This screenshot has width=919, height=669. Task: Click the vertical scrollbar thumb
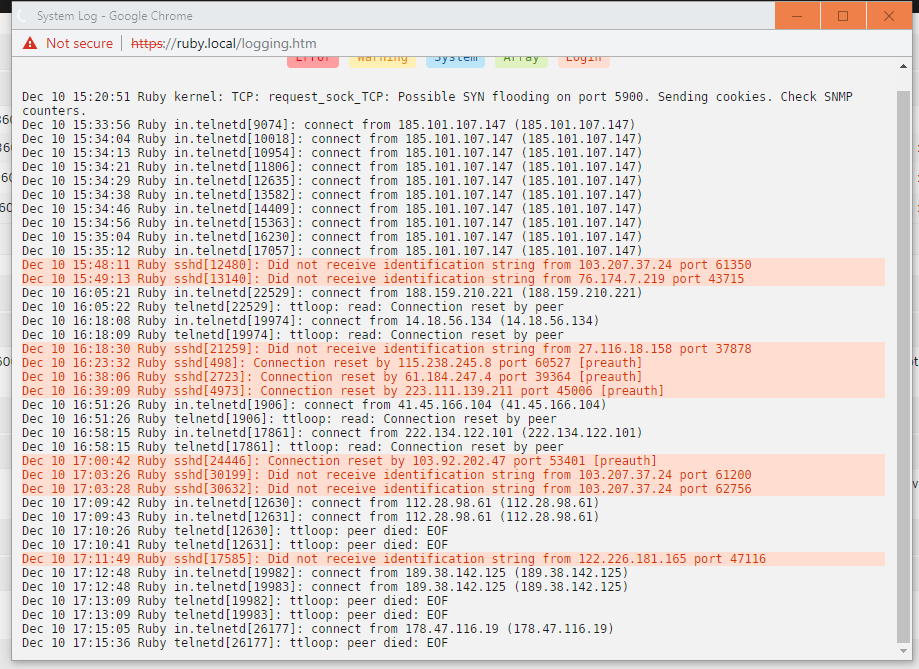pos(903,367)
